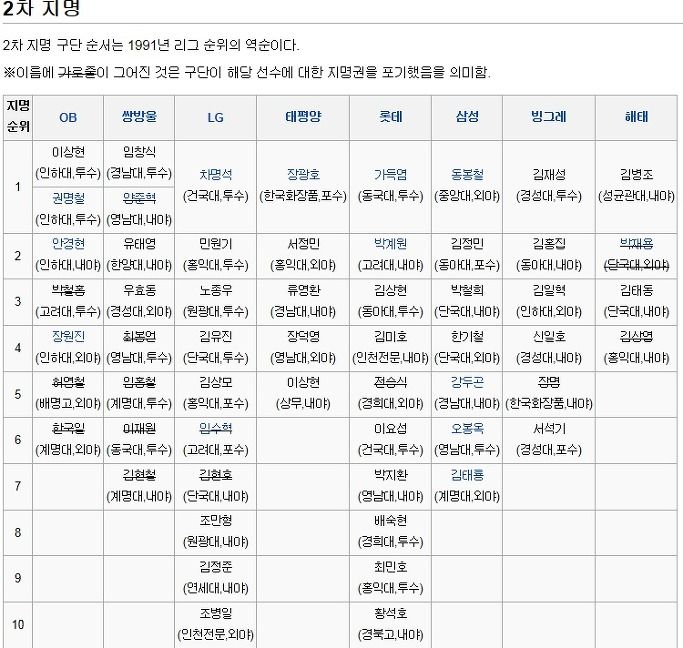Click the name 김상모

point(216,383)
